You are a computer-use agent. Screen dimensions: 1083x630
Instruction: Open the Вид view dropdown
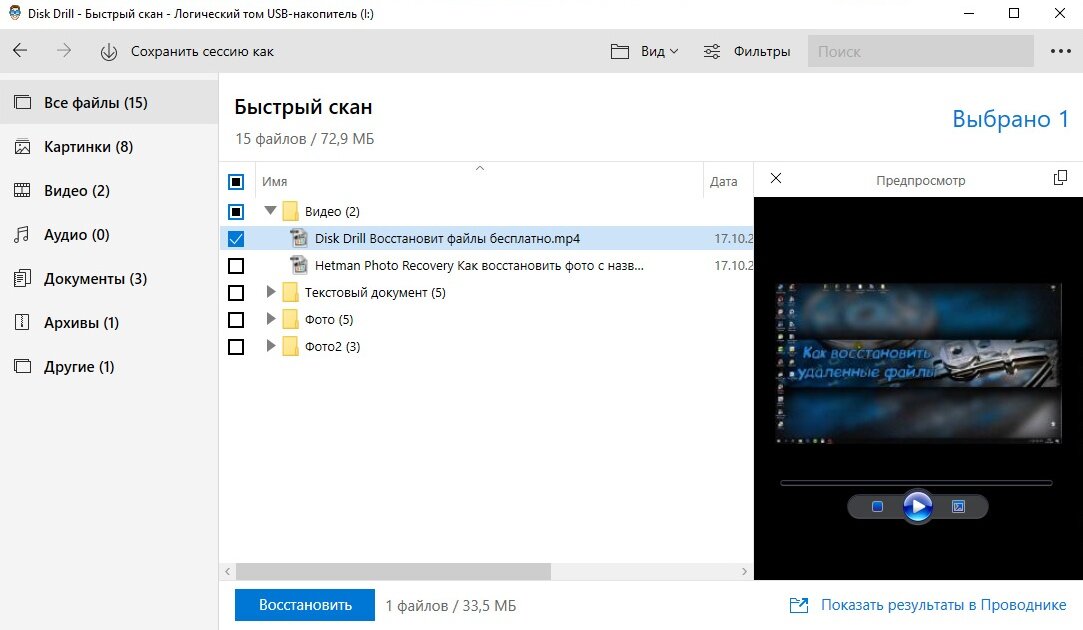point(644,52)
